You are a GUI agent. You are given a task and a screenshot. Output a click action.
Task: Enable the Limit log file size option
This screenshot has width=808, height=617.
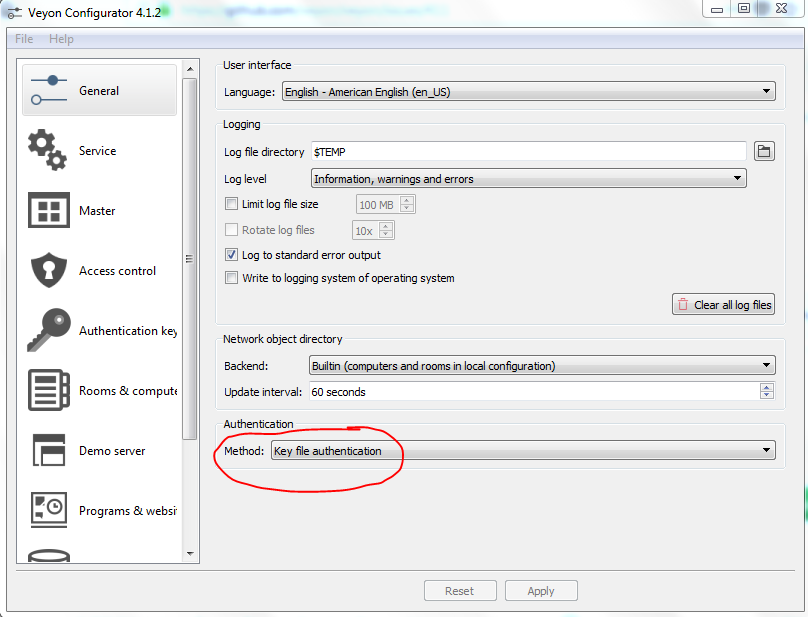click(x=231, y=203)
